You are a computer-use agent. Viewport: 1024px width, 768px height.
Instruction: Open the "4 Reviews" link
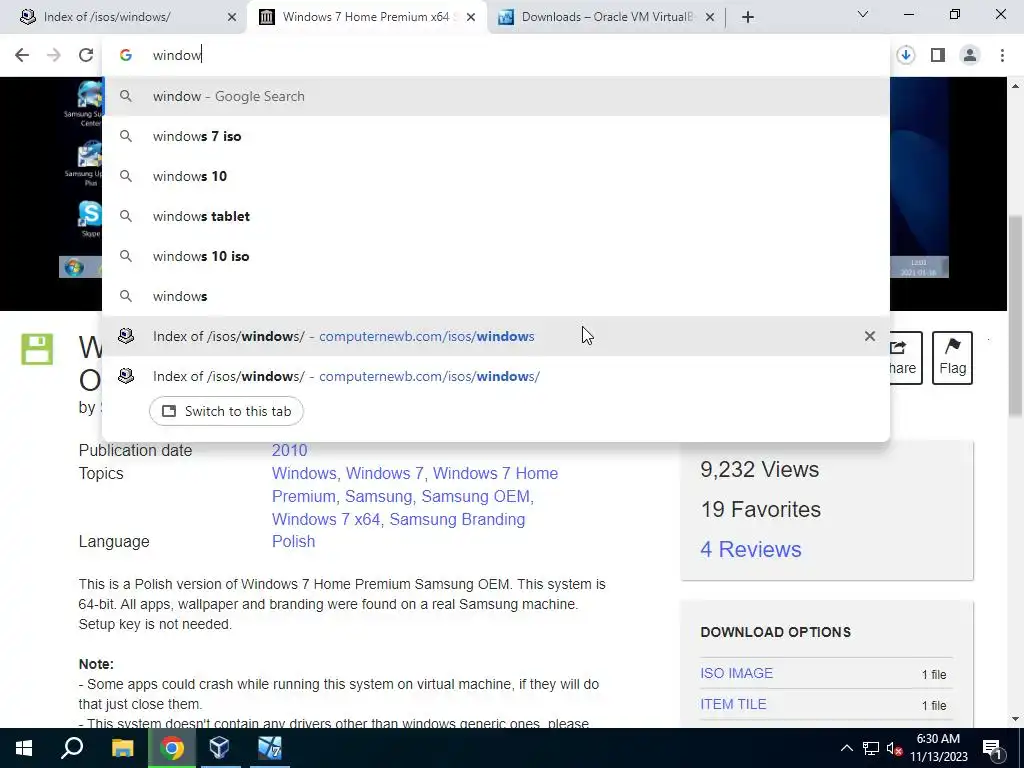750,549
